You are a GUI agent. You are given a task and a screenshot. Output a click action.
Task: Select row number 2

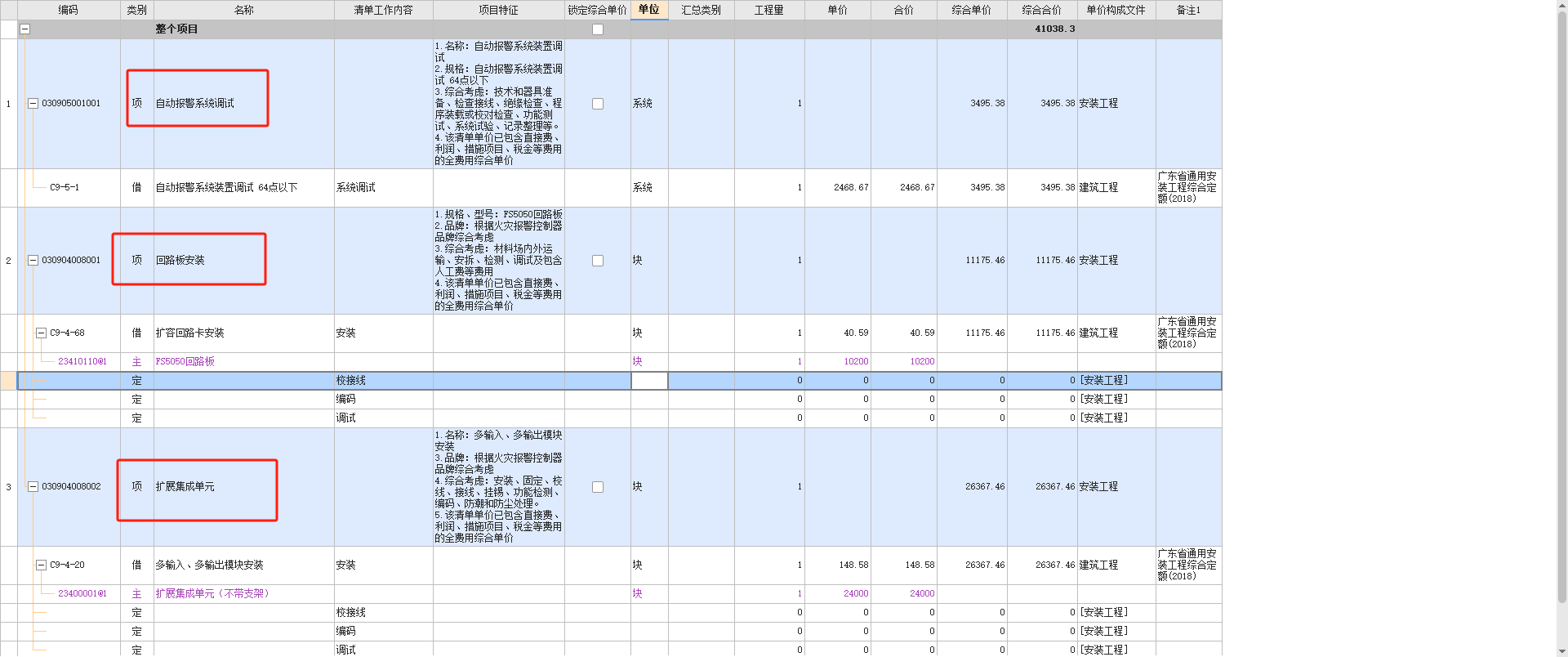pos(8,261)
